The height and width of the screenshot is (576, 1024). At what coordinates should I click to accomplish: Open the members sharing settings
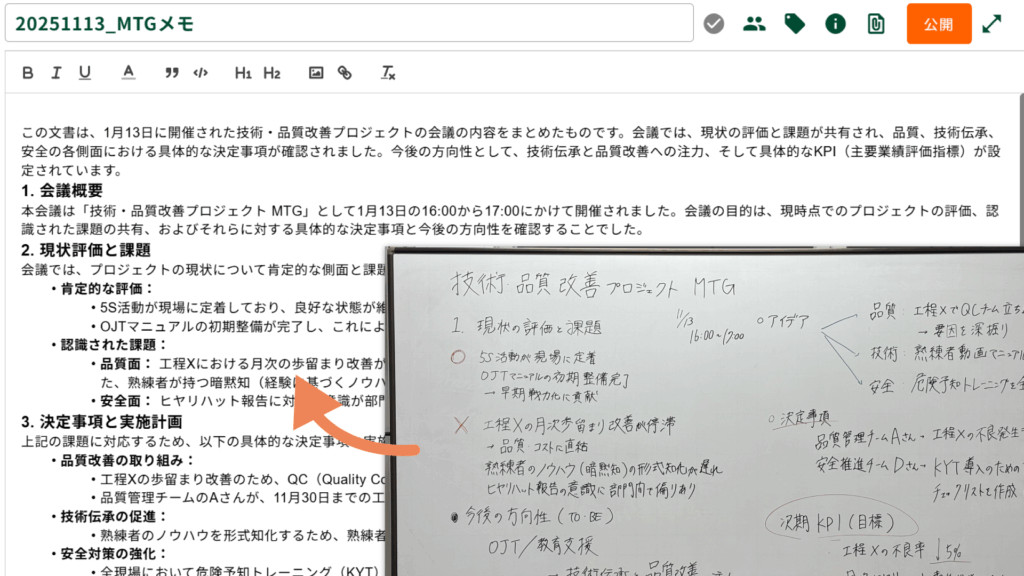754,24
